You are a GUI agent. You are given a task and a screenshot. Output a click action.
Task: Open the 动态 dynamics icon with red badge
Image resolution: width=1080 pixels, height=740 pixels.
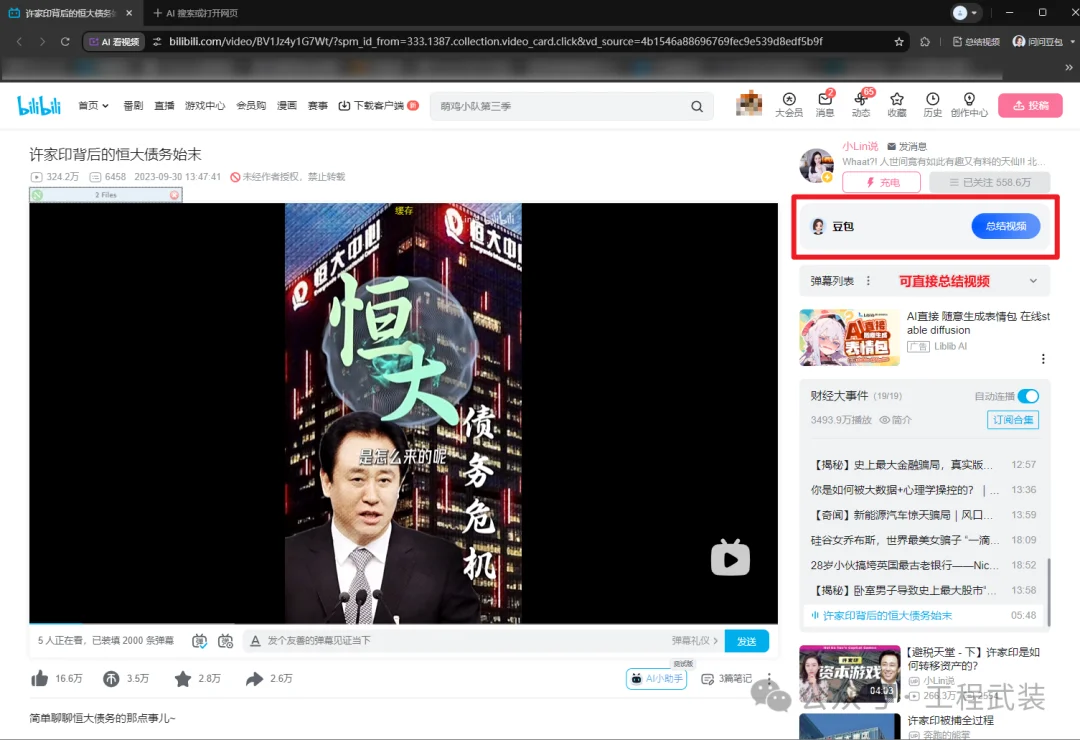coord(861,104)
